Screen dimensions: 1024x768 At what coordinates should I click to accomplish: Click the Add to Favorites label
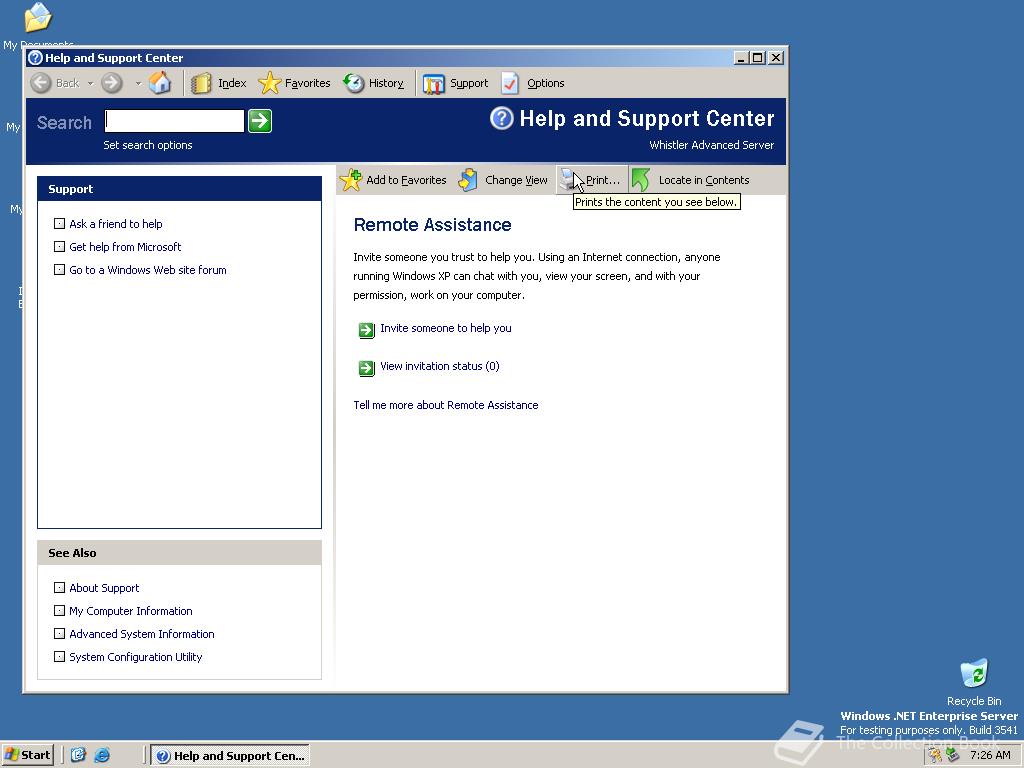(x=406, y=180)
